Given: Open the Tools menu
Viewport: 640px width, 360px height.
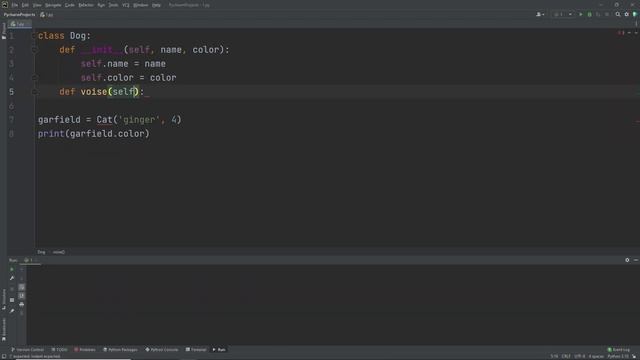Looking at the screenshot, I should [x=113, y=5].
